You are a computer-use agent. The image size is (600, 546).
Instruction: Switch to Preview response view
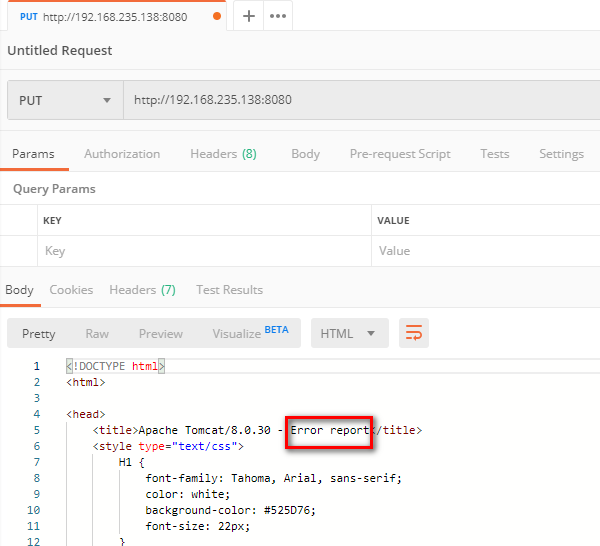pyautogui.click(x=161, y=333)
